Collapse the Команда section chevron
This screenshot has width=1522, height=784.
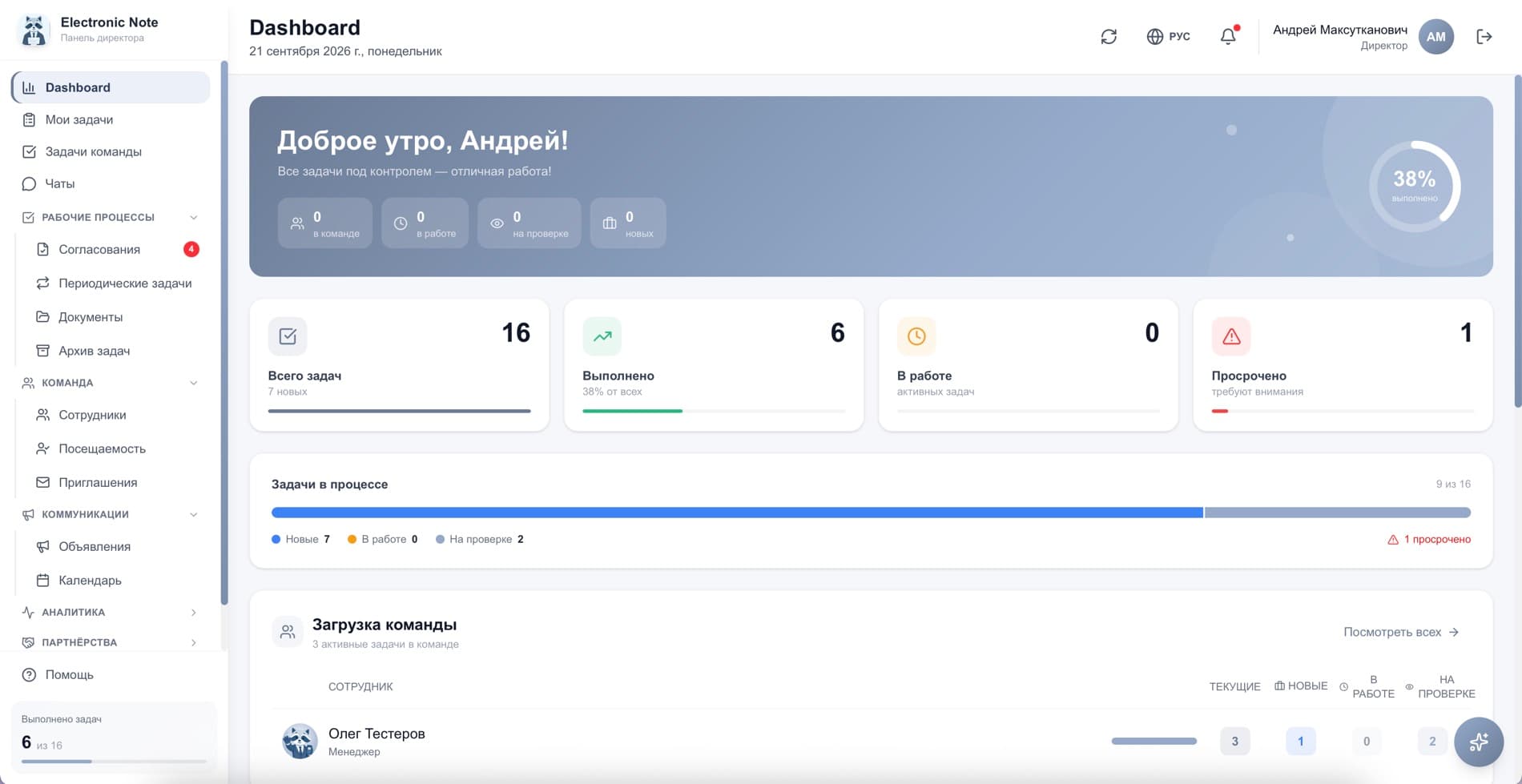click(193, 383)
